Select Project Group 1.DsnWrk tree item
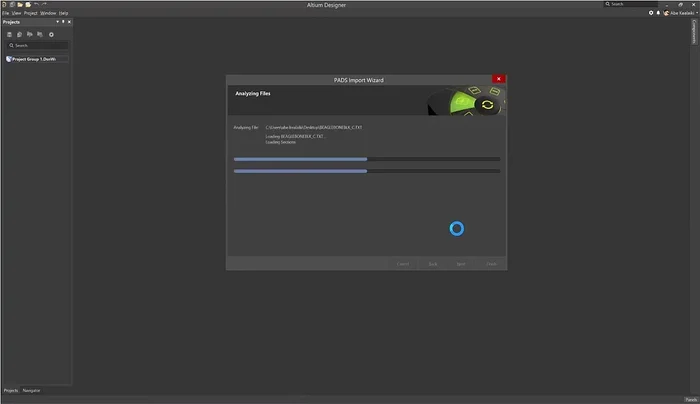The height and width of the screenshot is (404, 700). coord(38,59)
